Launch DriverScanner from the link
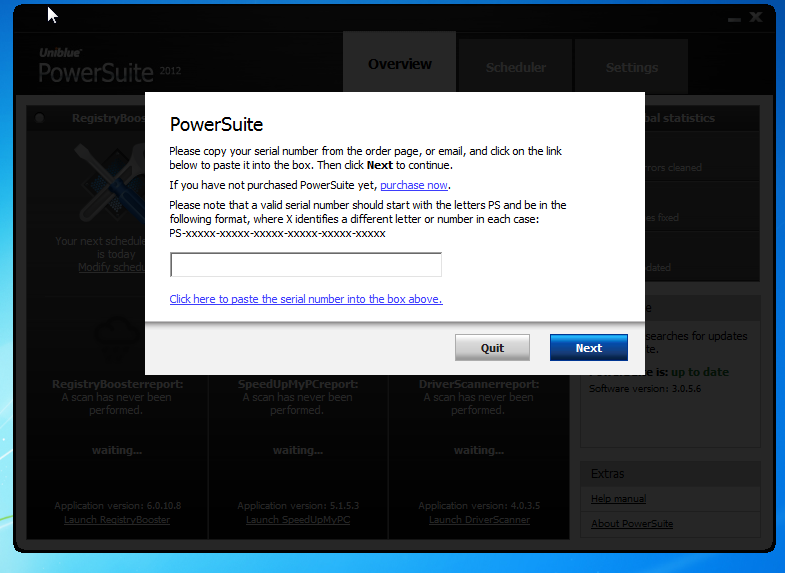 pos(479,520)
